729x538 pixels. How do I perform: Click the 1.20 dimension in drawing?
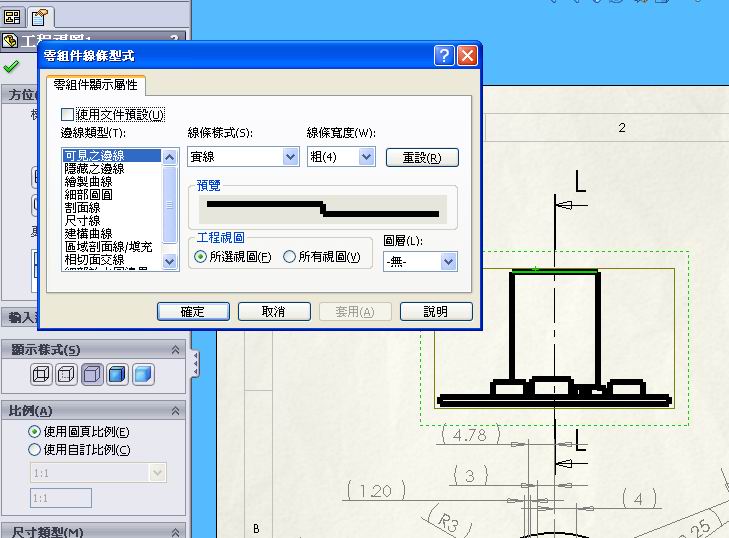377,491
